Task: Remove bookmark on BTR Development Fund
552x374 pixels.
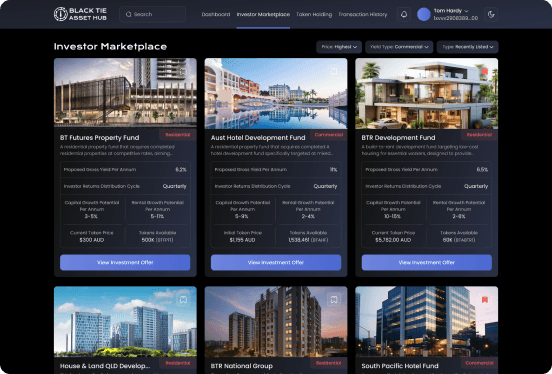Action: pos(484,71)
